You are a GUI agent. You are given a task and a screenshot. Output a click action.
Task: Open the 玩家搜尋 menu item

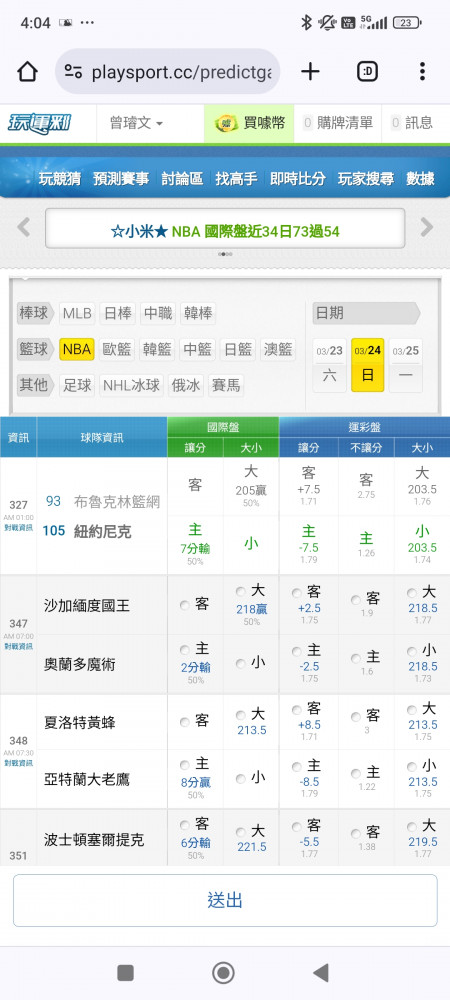(366, 179)
